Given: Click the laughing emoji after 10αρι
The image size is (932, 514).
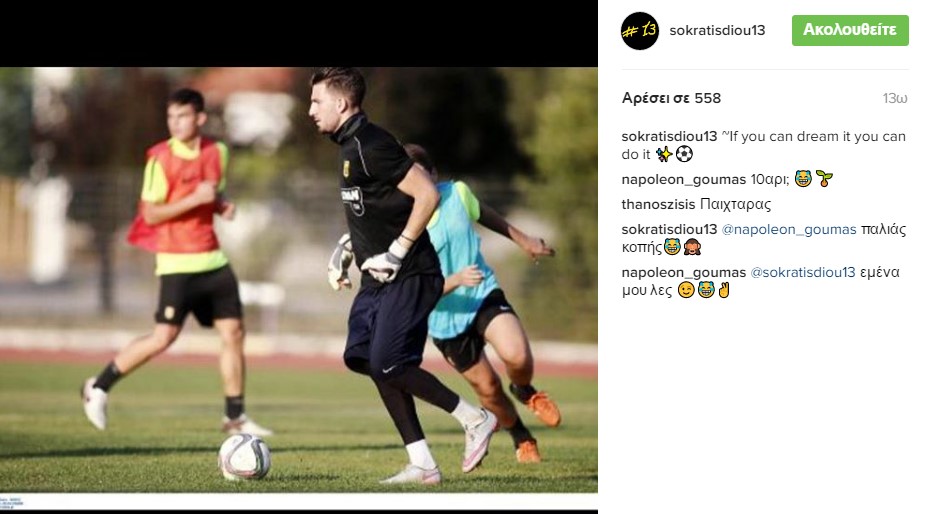Looking at the screenshot, I should tap(803, 178).
